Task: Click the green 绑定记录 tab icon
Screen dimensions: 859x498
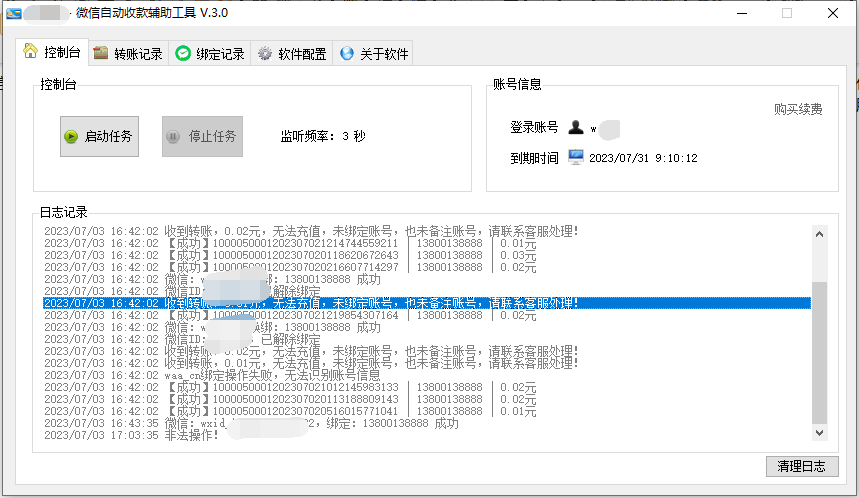Action: pos(183,54)
